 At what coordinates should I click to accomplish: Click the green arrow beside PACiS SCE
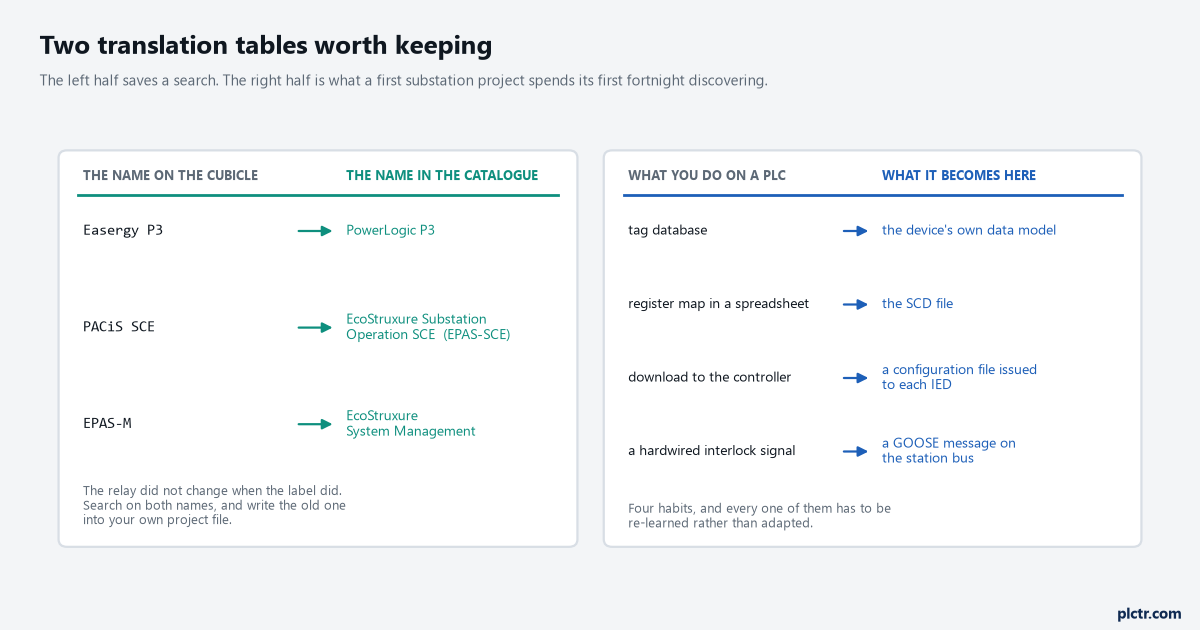coord(315,327)
